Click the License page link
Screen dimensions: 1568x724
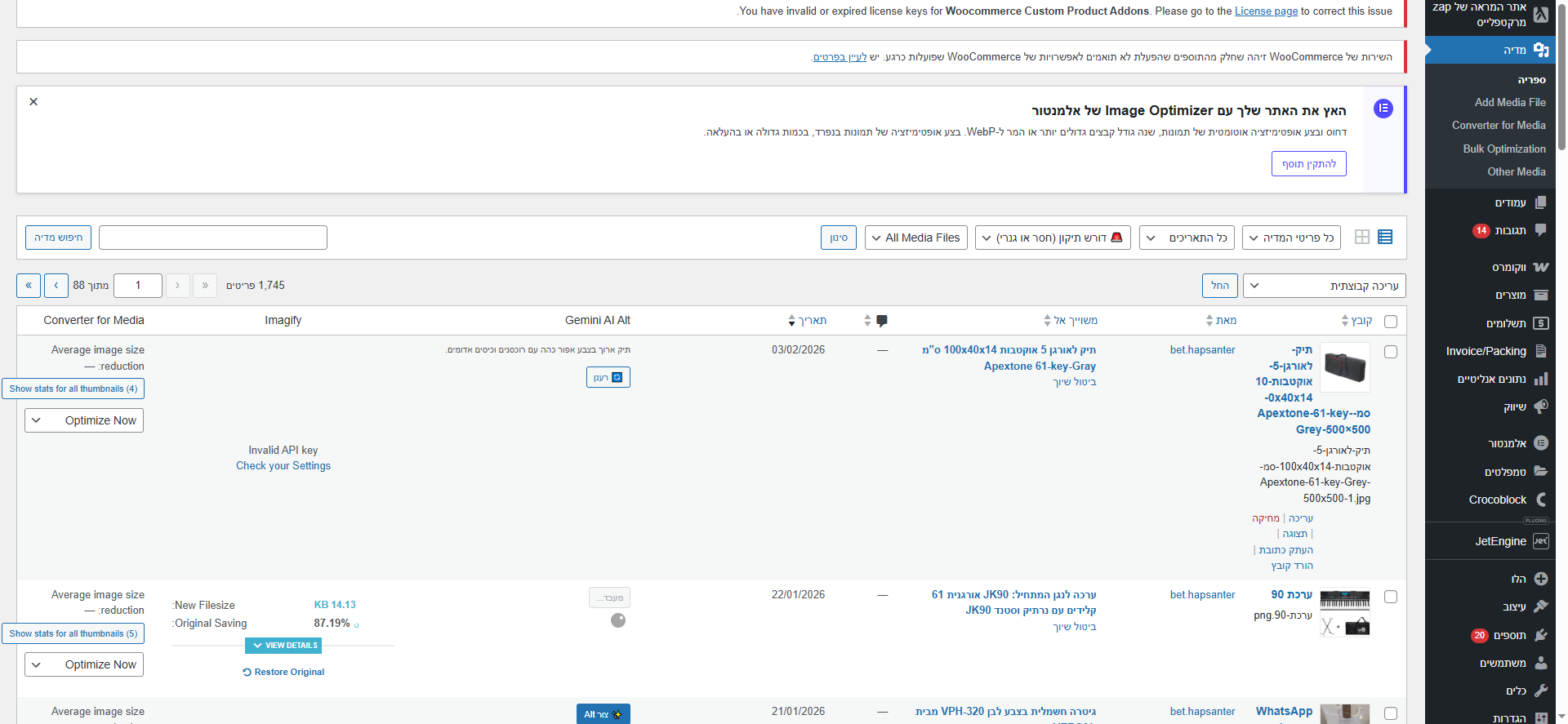point(1266,11)
